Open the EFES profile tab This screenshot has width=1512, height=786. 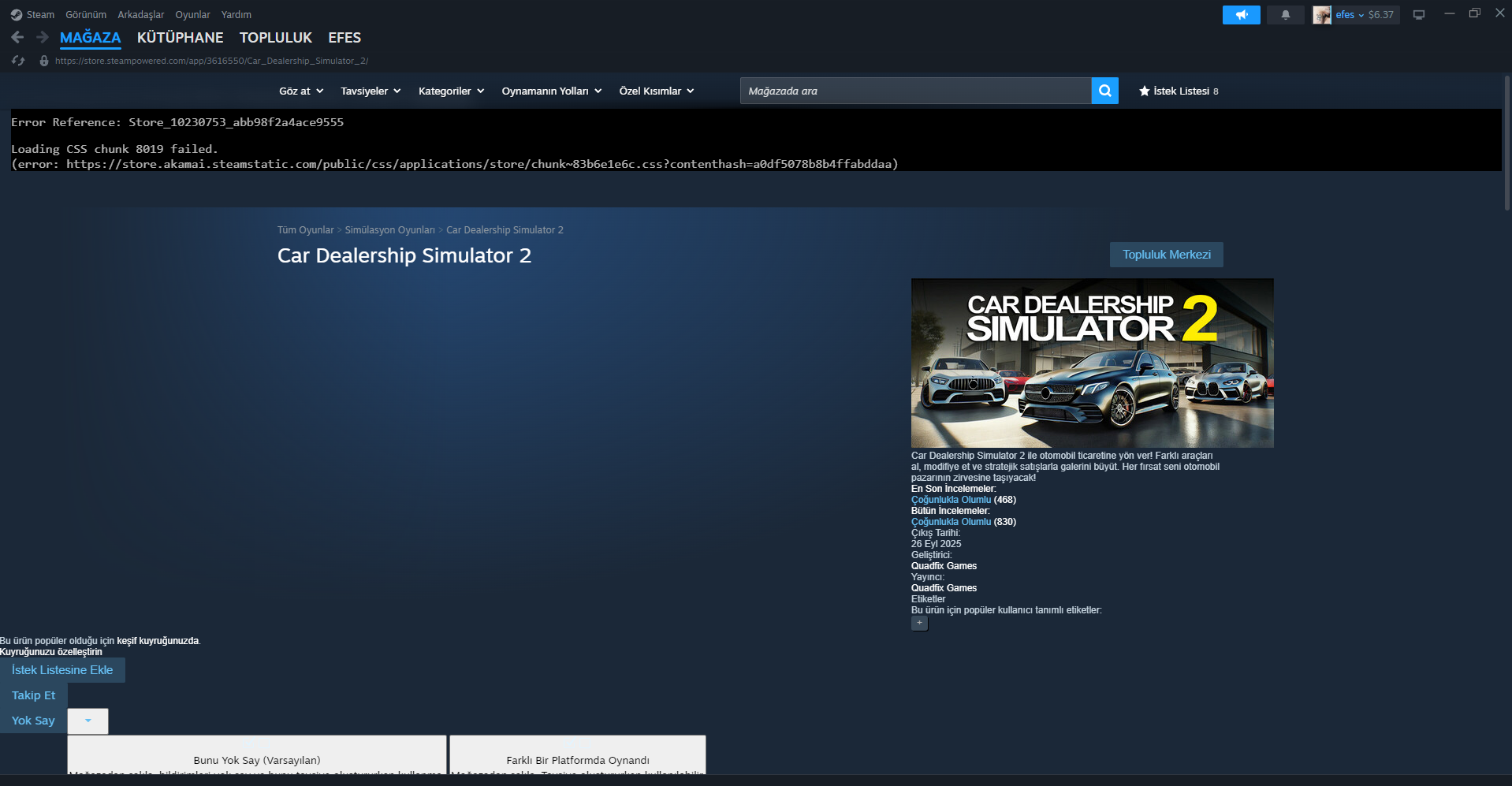click(344, 38)
